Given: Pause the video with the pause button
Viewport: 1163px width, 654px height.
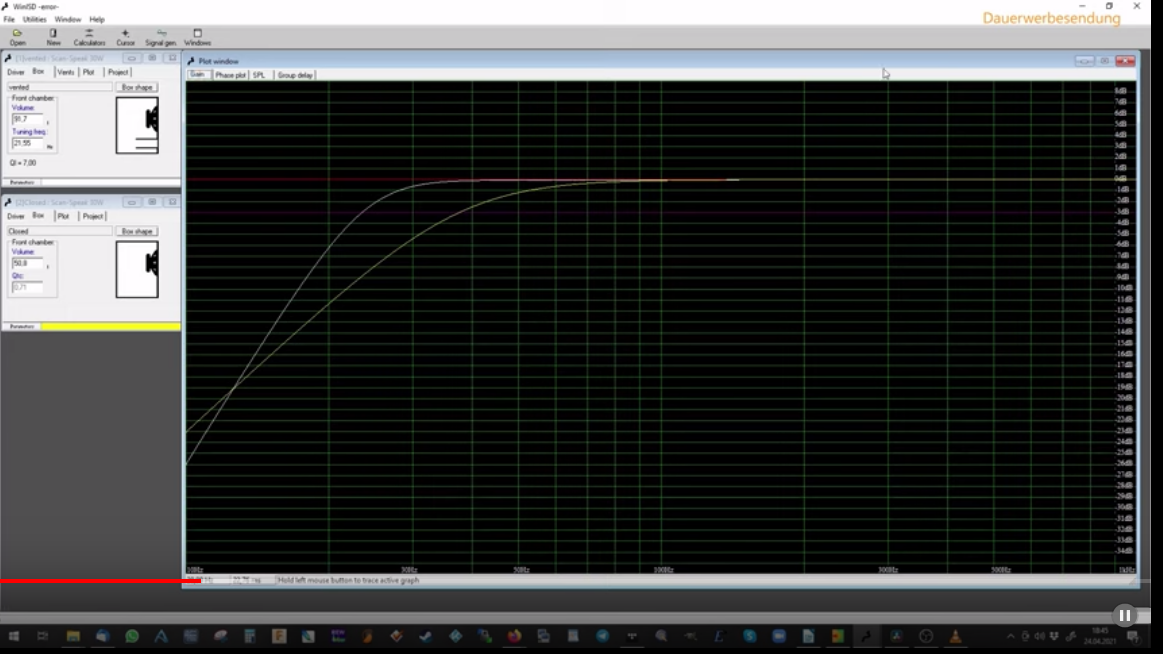Looking at the screenshot, I should (x=1124, y=615).
